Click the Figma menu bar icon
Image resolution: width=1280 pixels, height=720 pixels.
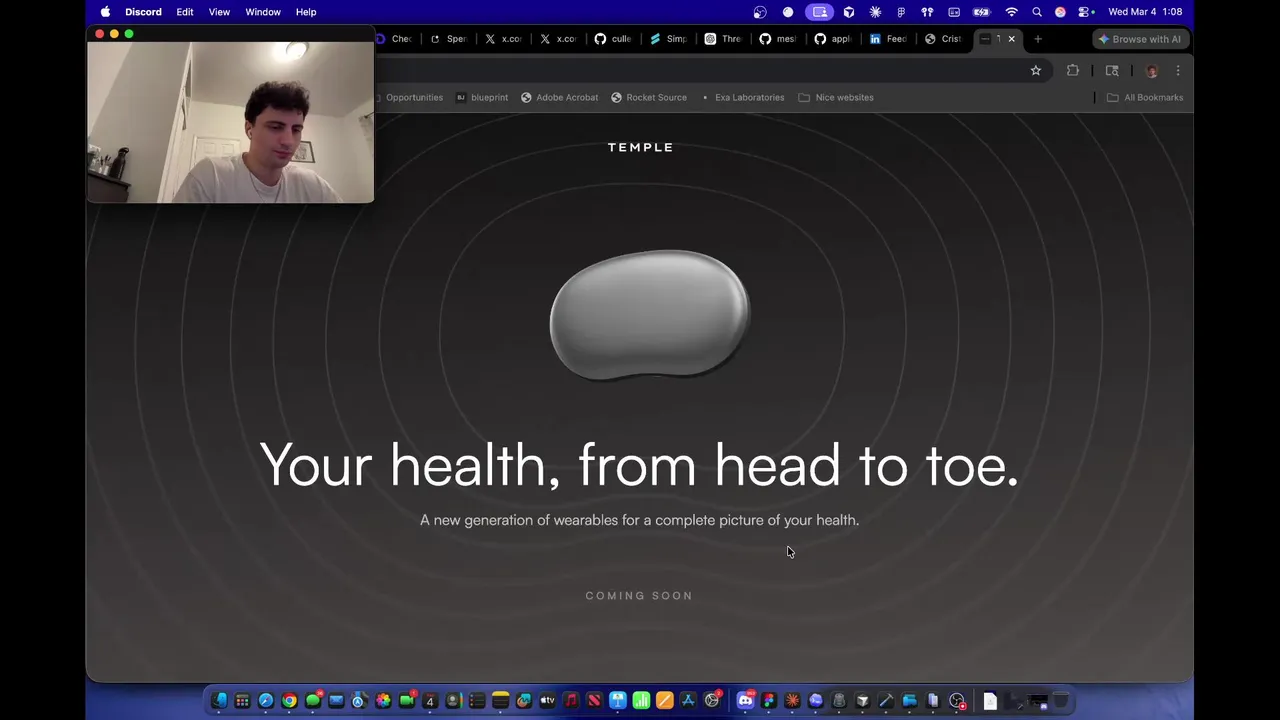click(901, 12)
